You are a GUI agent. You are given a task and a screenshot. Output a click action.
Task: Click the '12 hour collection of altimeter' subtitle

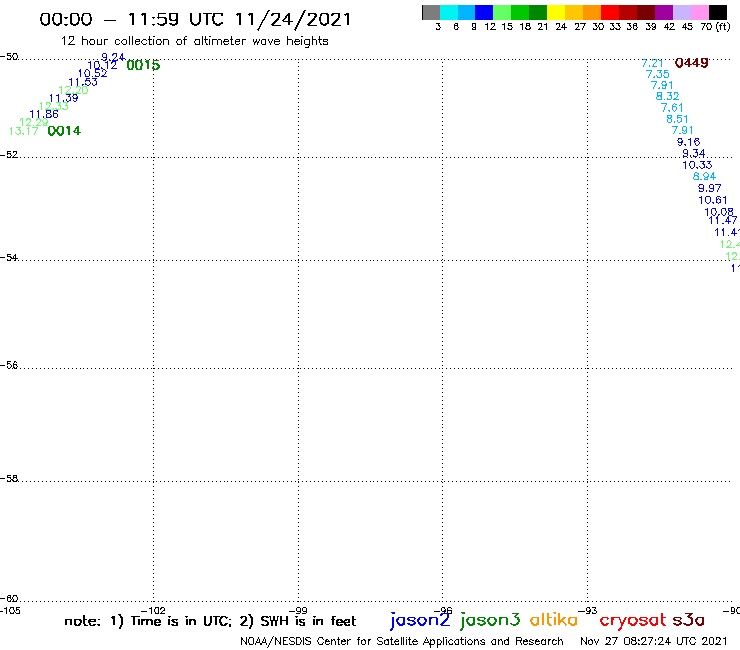pyautogui.click(x=153, y=41)
